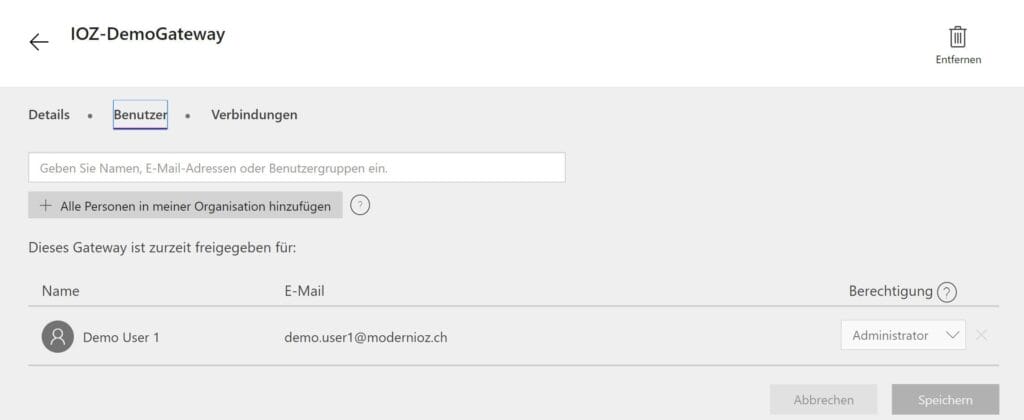Click the Speichern button
The width and height of the screenshot is (1024, 420).
tap(945, 400)
